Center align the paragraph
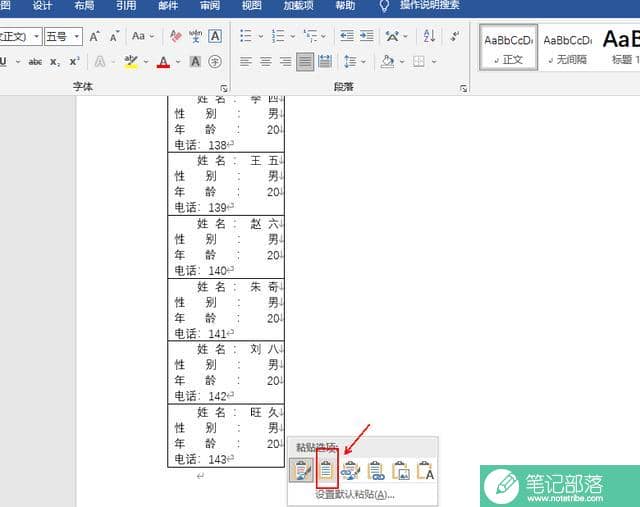Viewport: 640px width, 507px height. click(266, 62)
